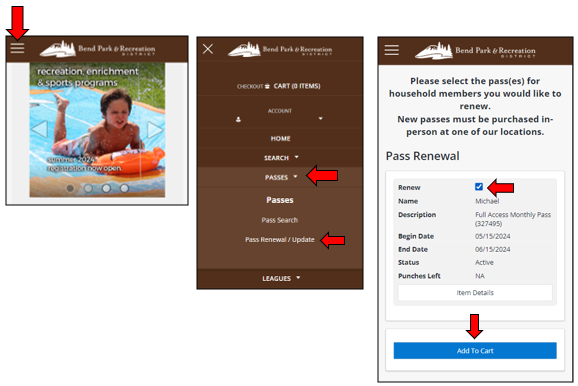Open the Cart (0 Items) link

click(x=297, y=86)
